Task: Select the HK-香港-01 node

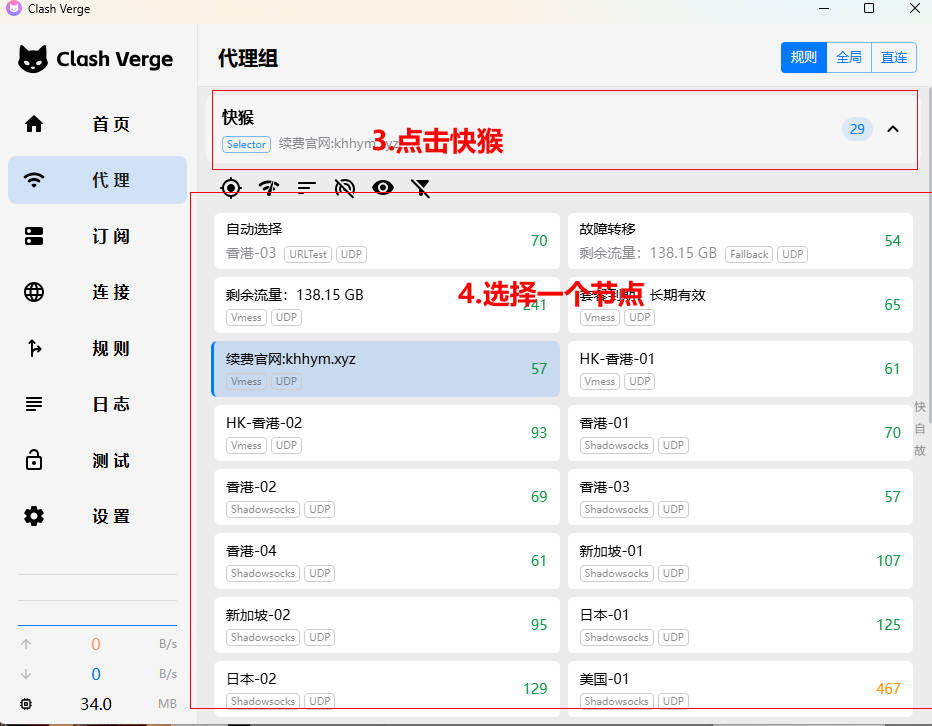Action: pyautogui.click(x=740, y=369)
